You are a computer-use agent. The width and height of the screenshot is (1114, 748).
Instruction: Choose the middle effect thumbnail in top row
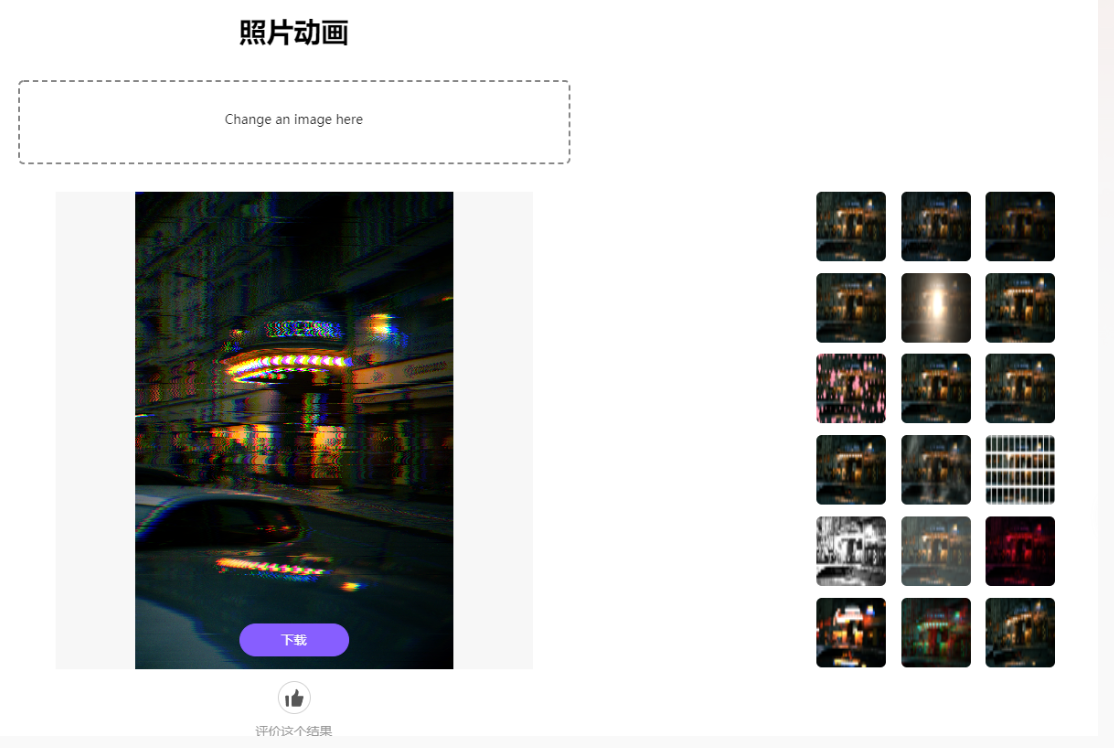[935, 226]
